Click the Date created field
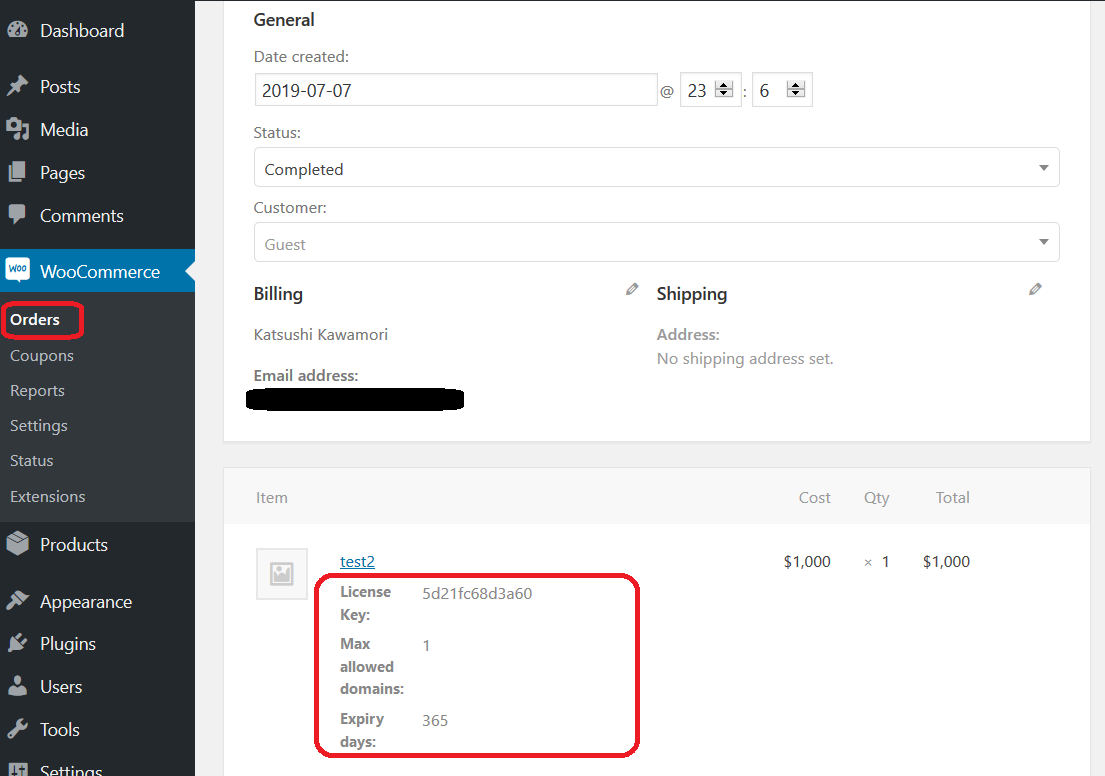This screenshot has width=1105, height=776. click(x=456, y=90)
